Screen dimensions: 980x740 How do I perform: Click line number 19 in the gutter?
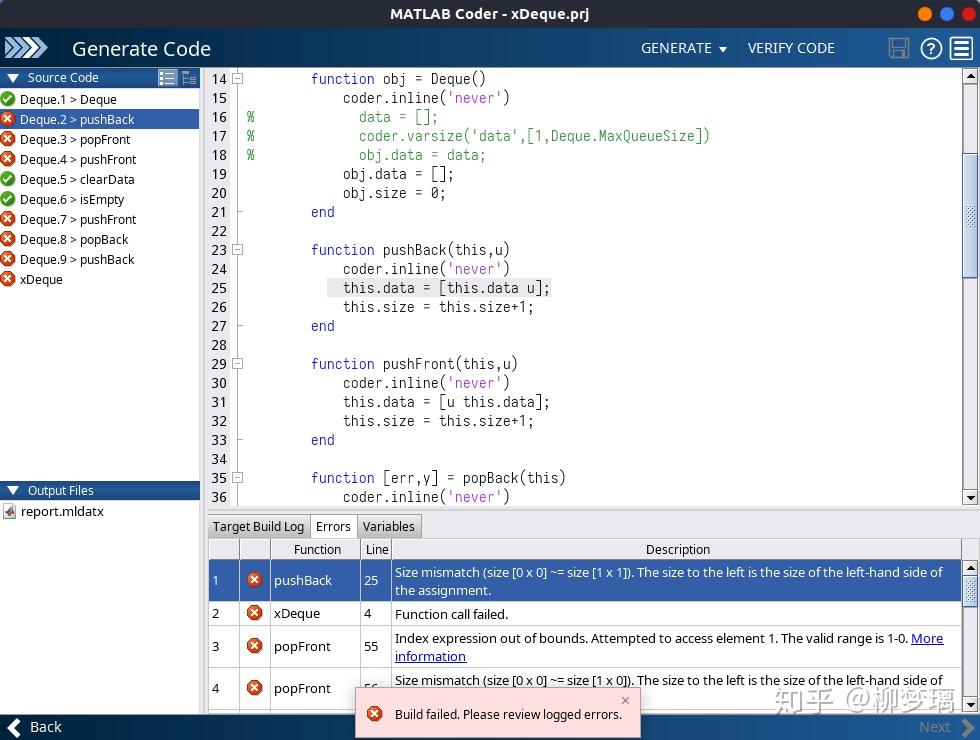coord(219,174)
